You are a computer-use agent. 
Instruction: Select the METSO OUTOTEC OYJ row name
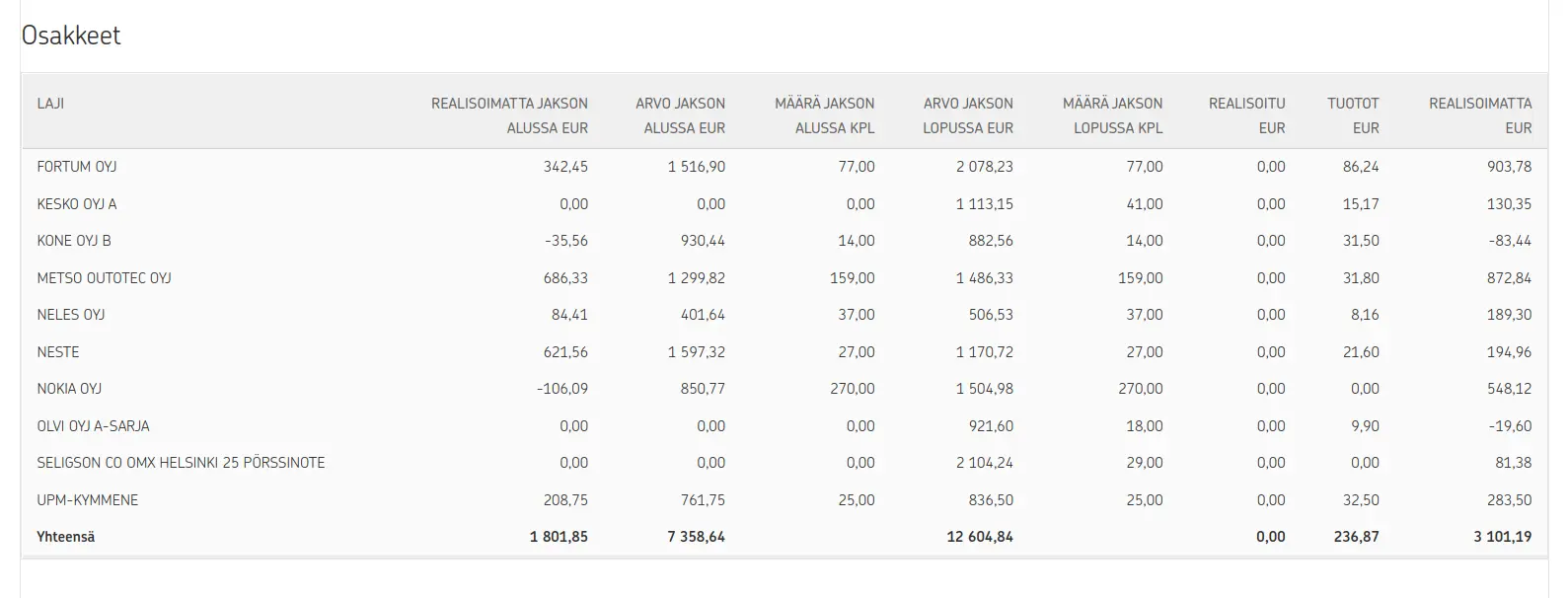105,278
